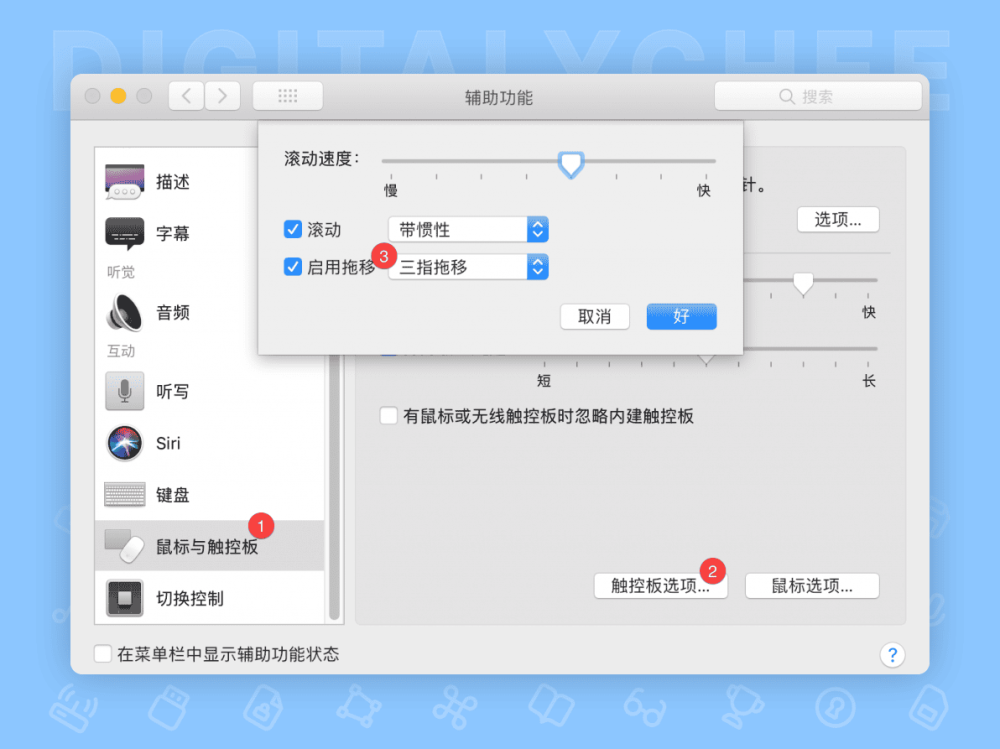The height and width of the screenshot is (749, 1000).
Task: Click the 听写 microphone icon
Action: (124, 391)
